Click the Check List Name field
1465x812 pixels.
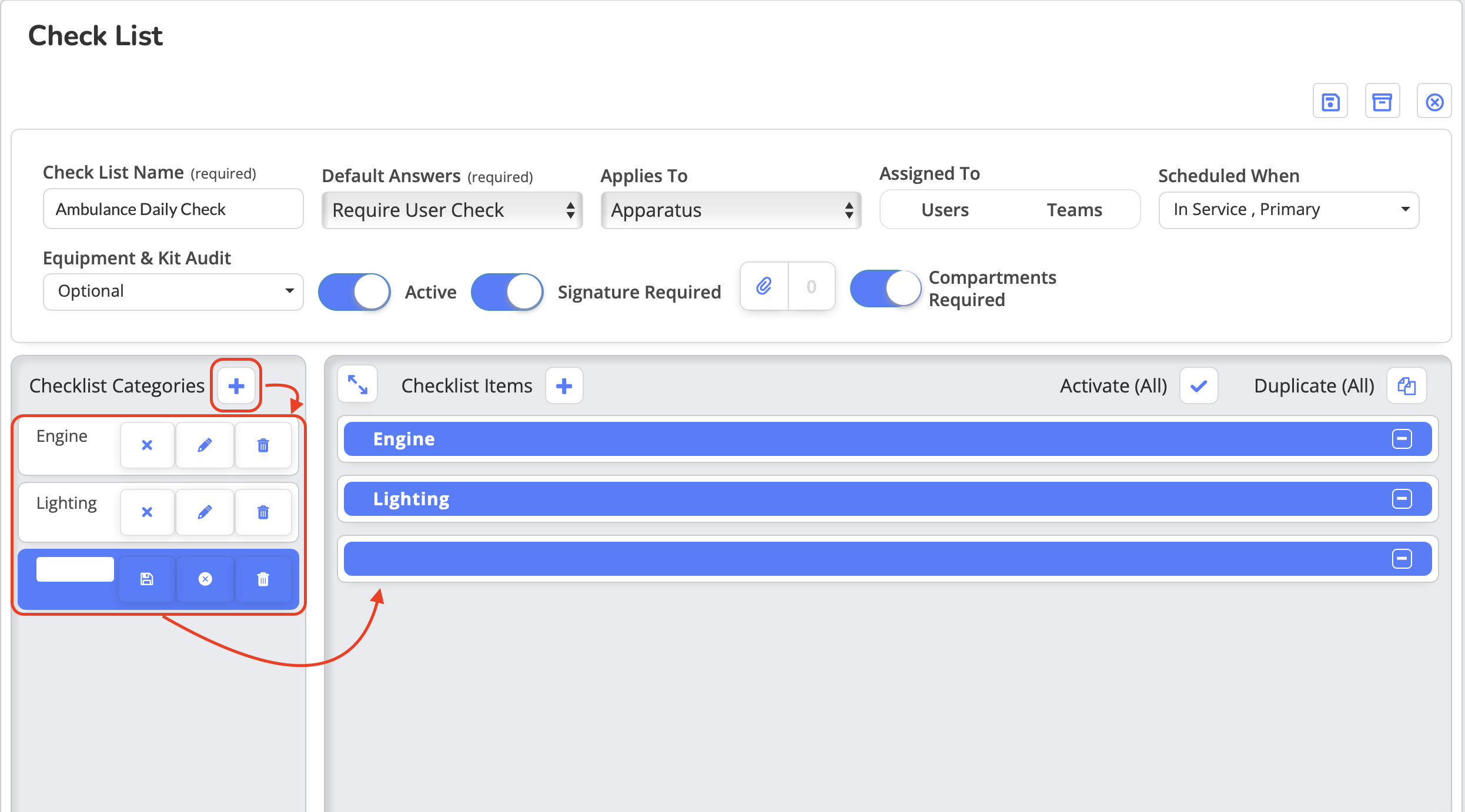(x=173, y=209)
